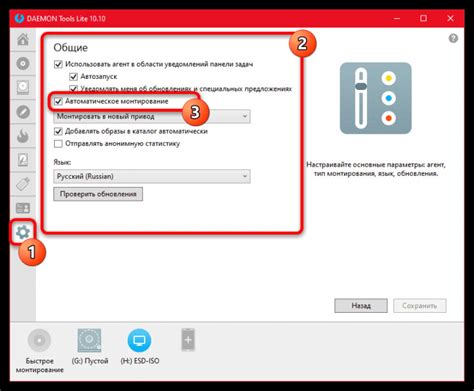474x391 pixels.
Task: Close the DAEMON Tools Lite window
Action: tap(450, 18)
